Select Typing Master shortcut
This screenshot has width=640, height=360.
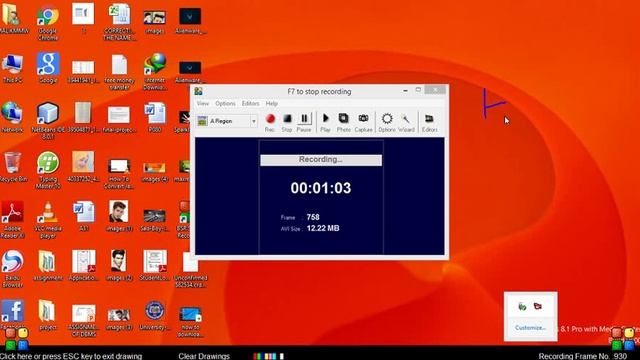pos(48,170)
